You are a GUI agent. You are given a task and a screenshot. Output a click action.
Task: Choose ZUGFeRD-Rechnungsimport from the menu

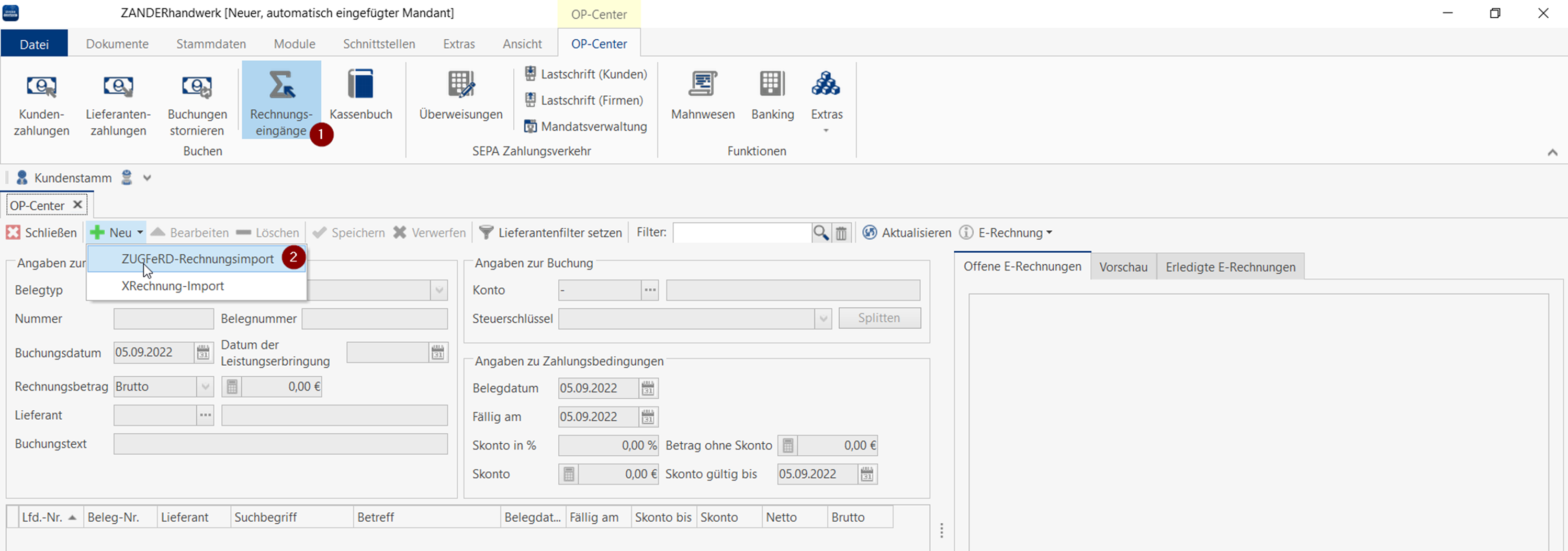[x=197, y=259]
